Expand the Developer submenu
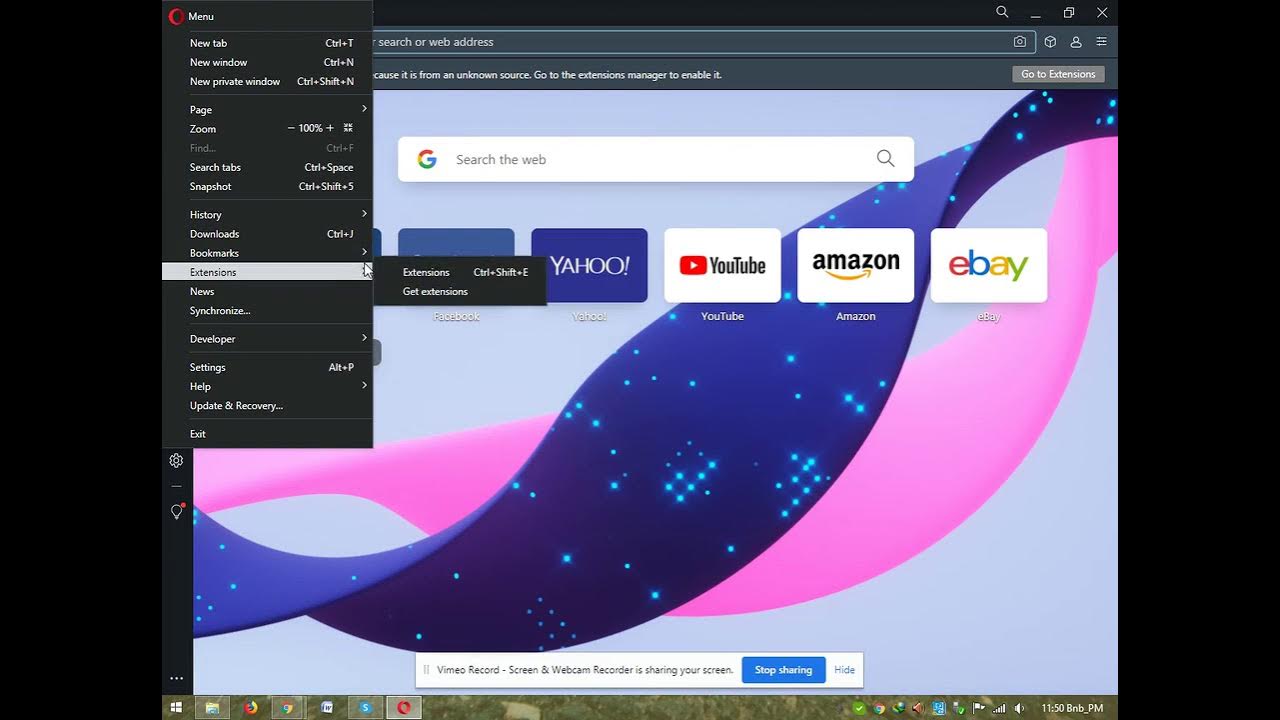The width and height of the screenshot is (1280, 720). 267,339
